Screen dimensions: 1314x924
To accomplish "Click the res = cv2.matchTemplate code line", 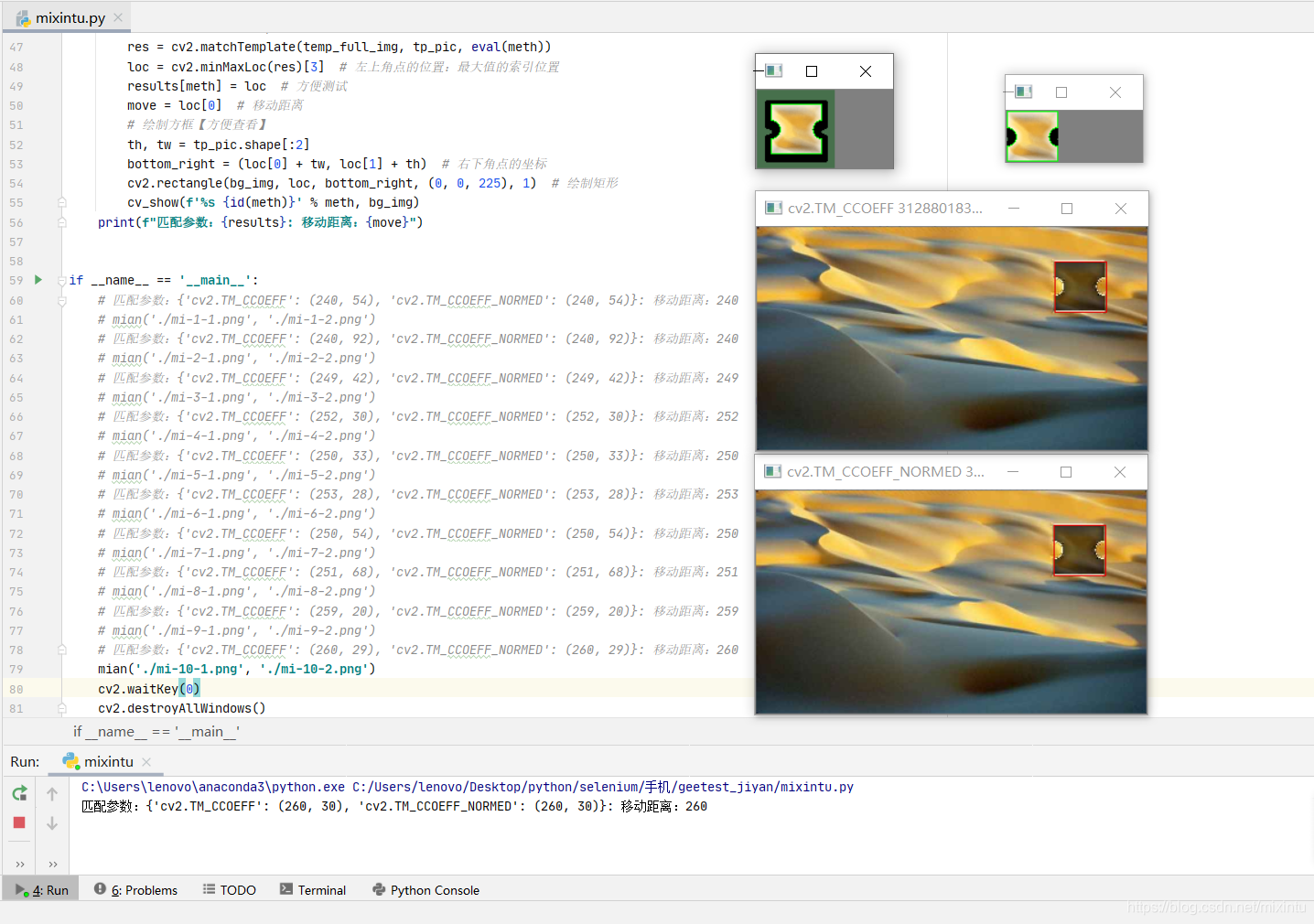I will (x=339, y=47).
